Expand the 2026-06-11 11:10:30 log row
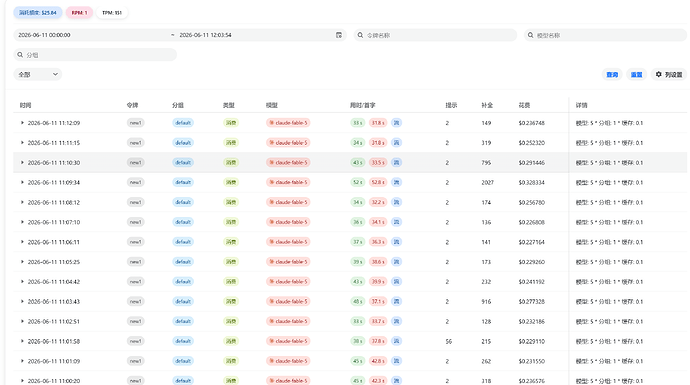The width and height of the screenshot is (690, 385). point(22,162)
